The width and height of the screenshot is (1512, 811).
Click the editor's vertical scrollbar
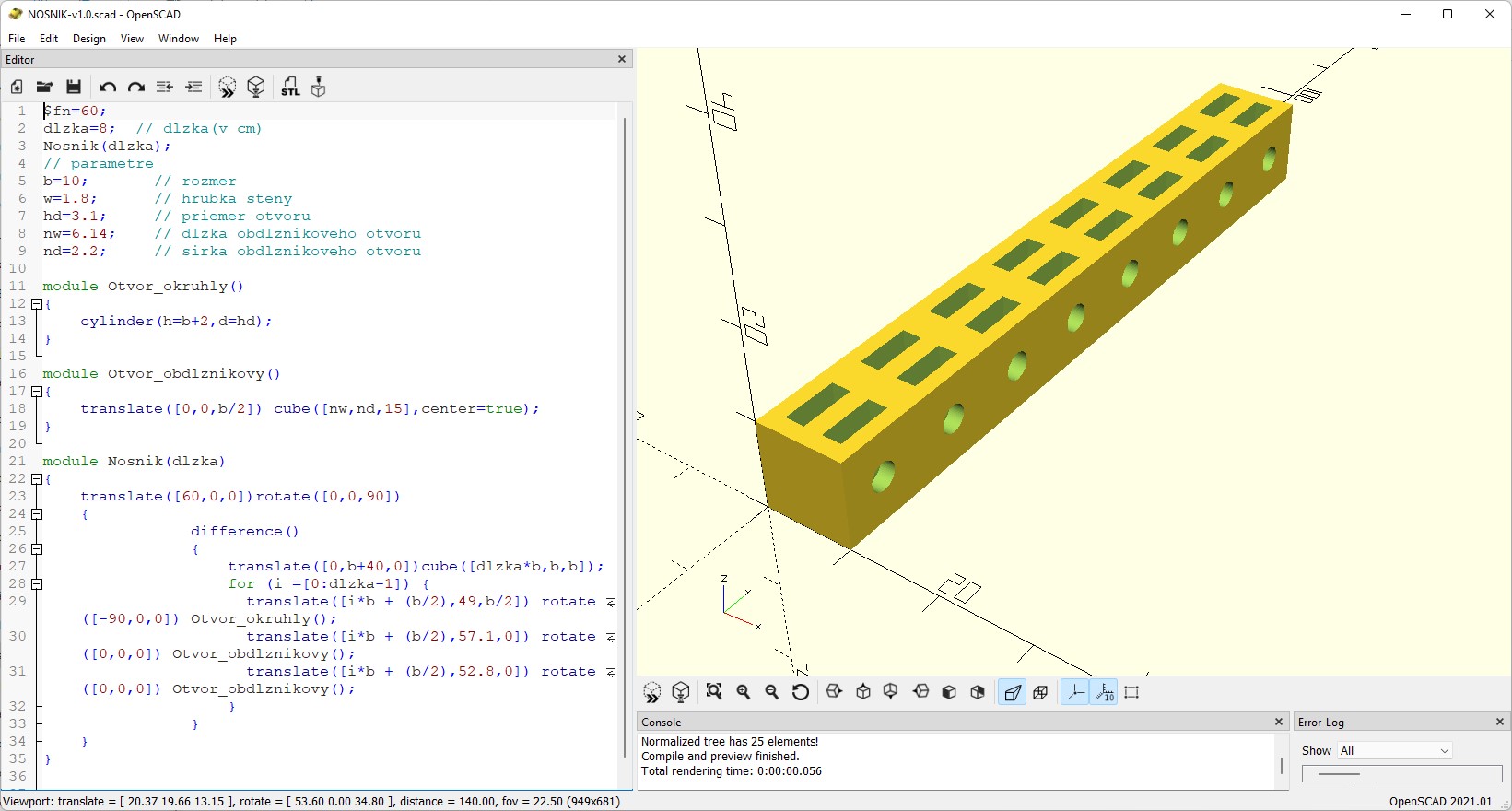point(624,442)
